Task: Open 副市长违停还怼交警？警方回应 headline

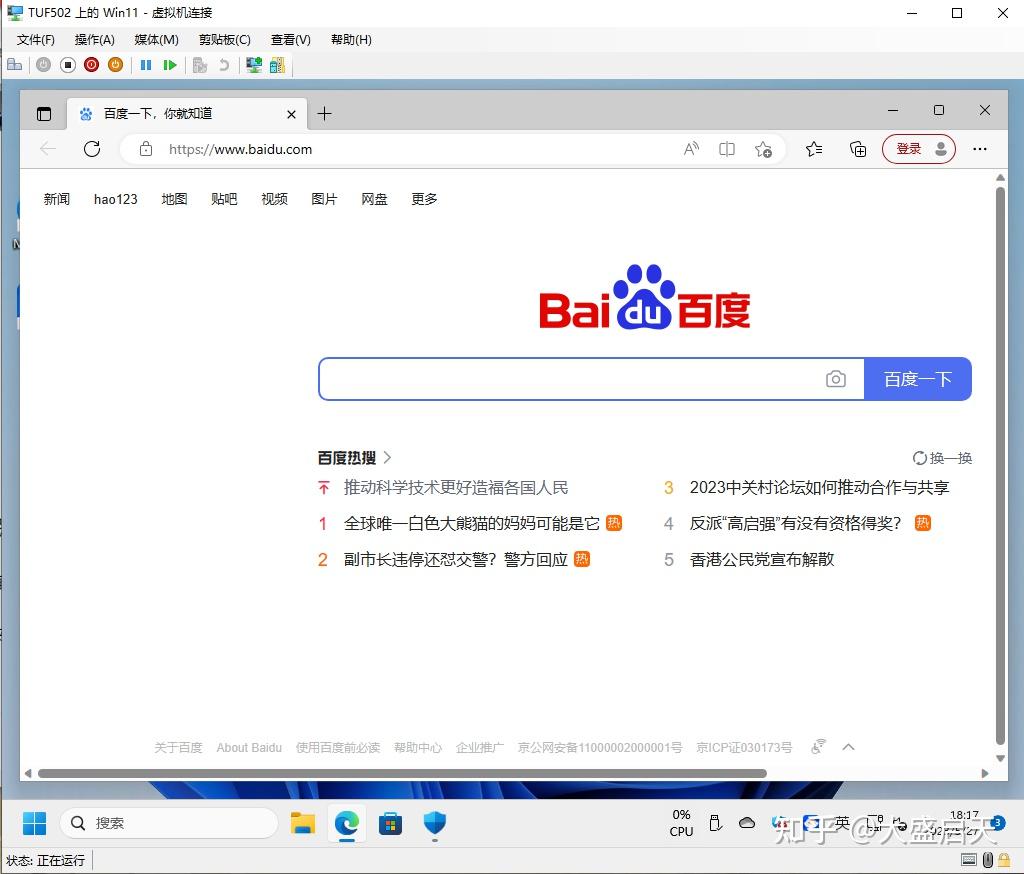Action: pos(455,559)
